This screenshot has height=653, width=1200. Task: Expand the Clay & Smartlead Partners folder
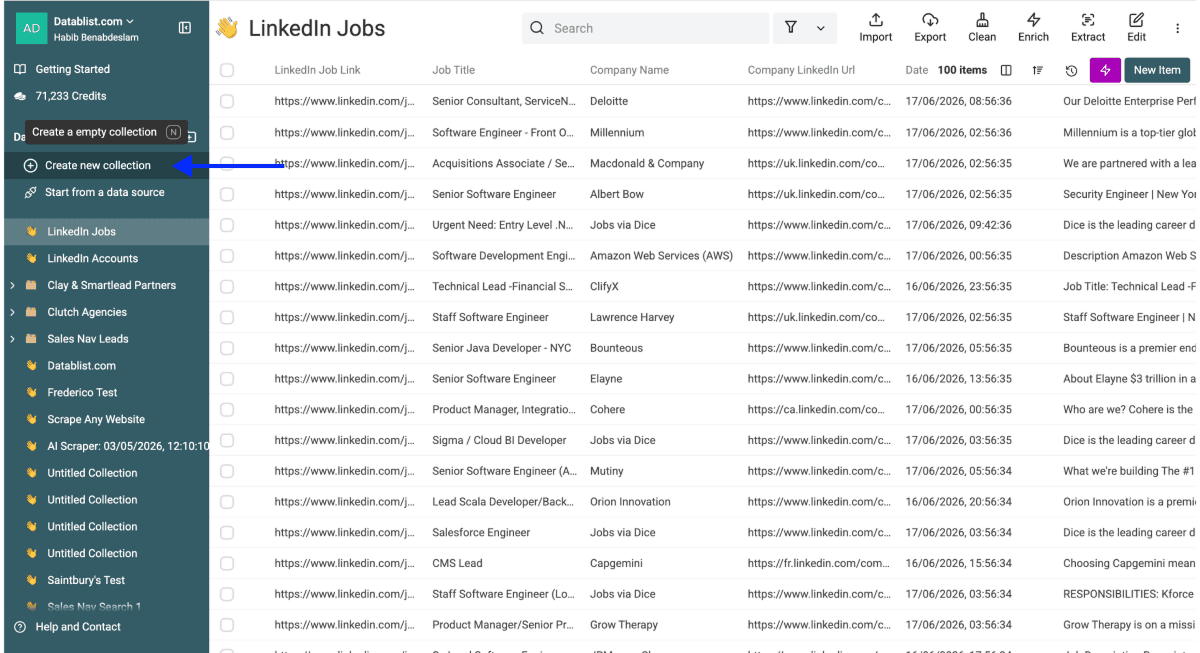[12, 285]
